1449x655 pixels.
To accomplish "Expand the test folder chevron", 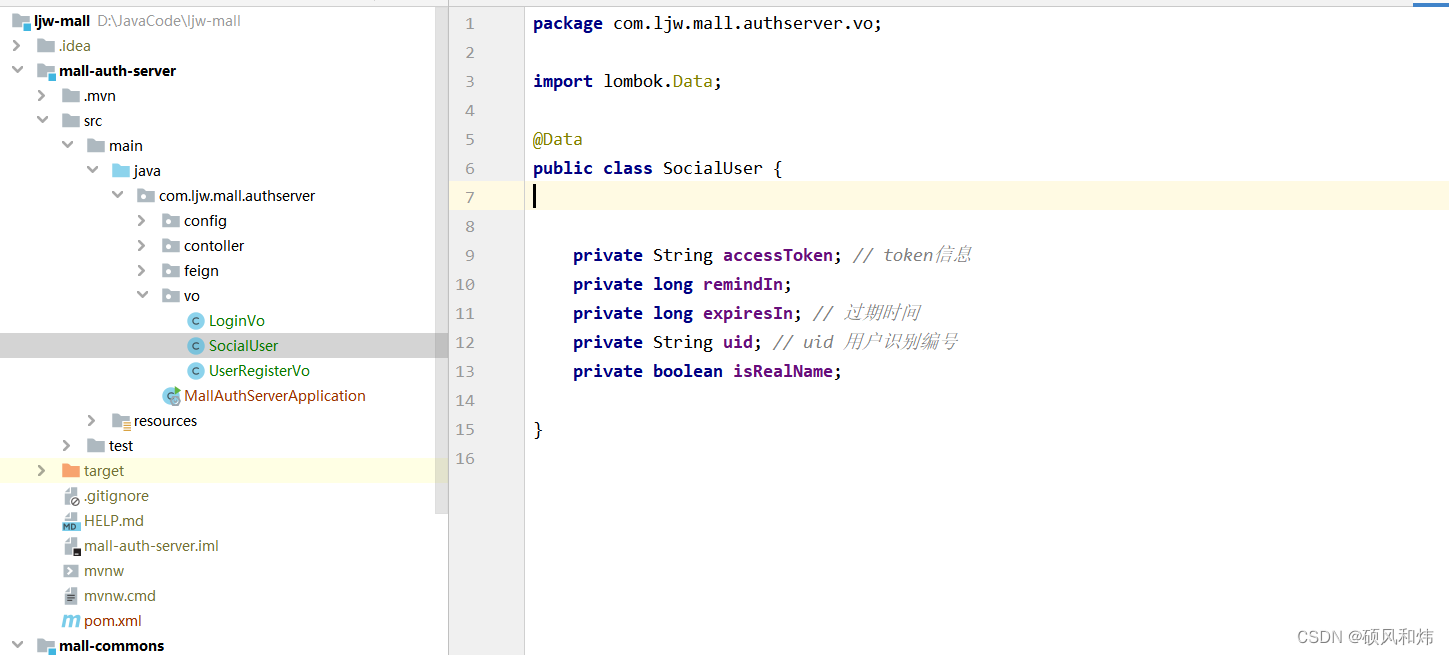I will (67, 445).
